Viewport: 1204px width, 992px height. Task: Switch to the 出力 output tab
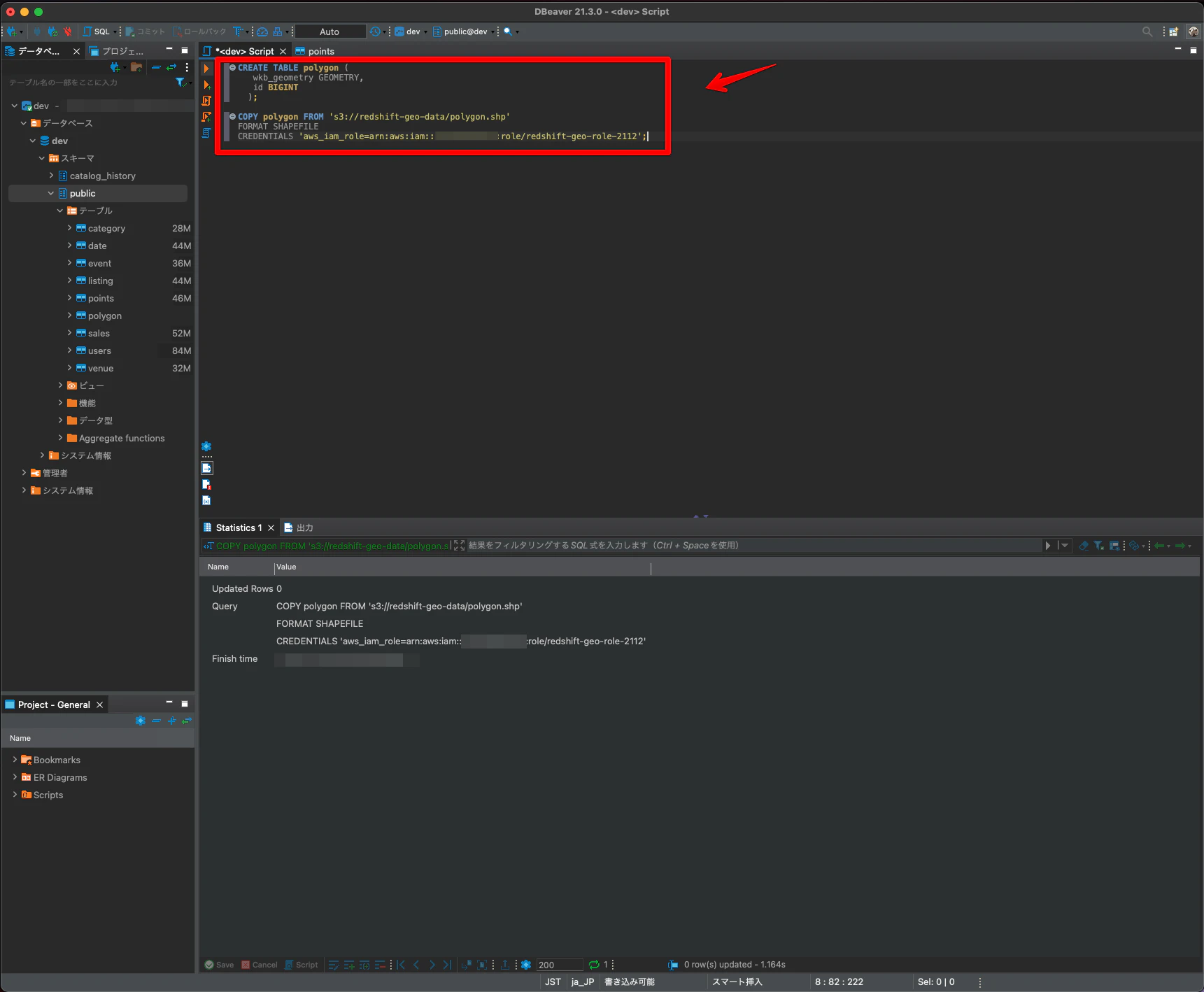pyautogui.click(x=299, y=527)
